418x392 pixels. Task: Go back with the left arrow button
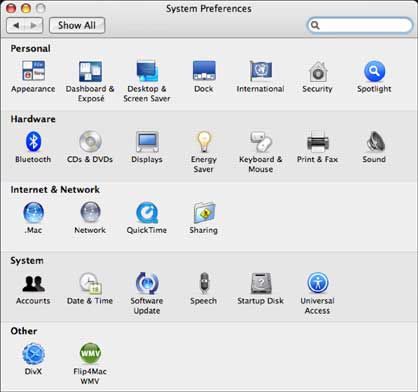[16, 25]
